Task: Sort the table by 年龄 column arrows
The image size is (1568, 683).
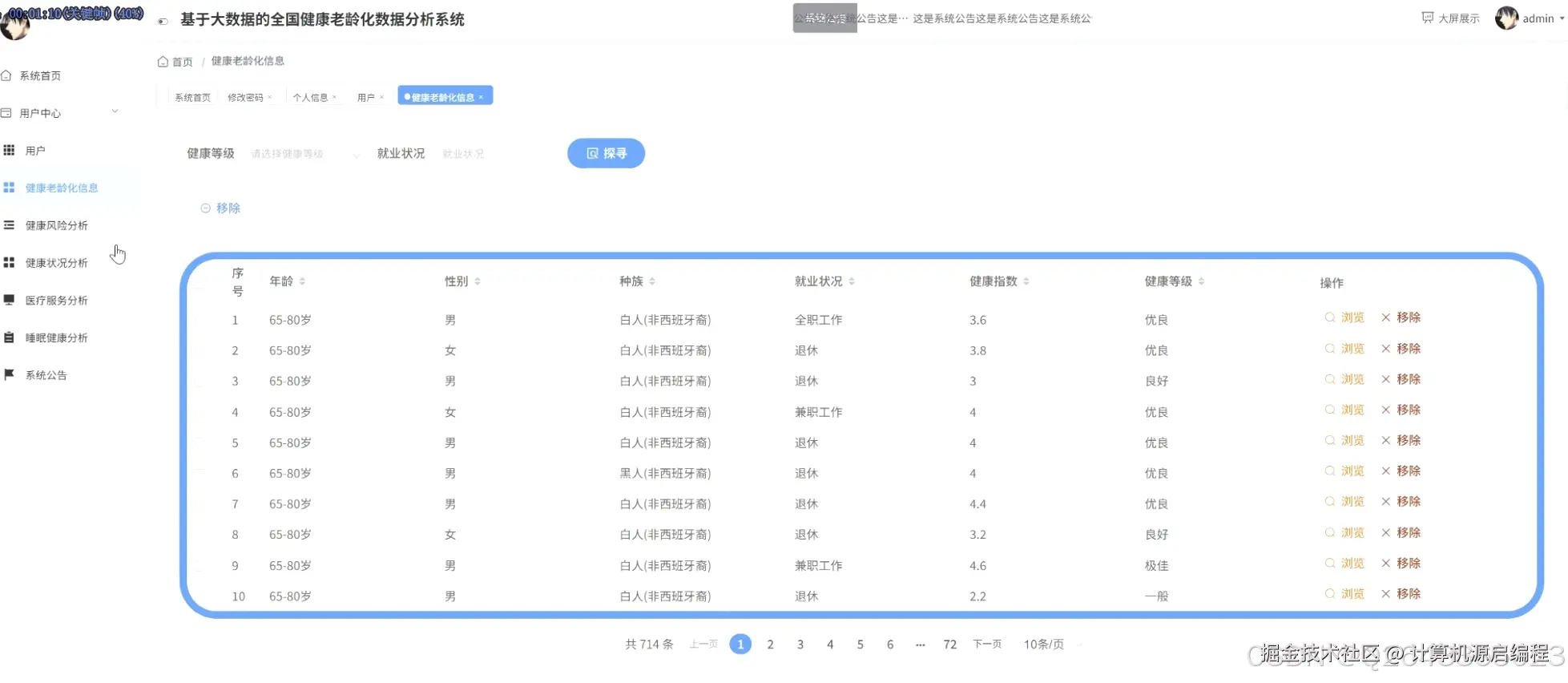Action: point(302,281)
